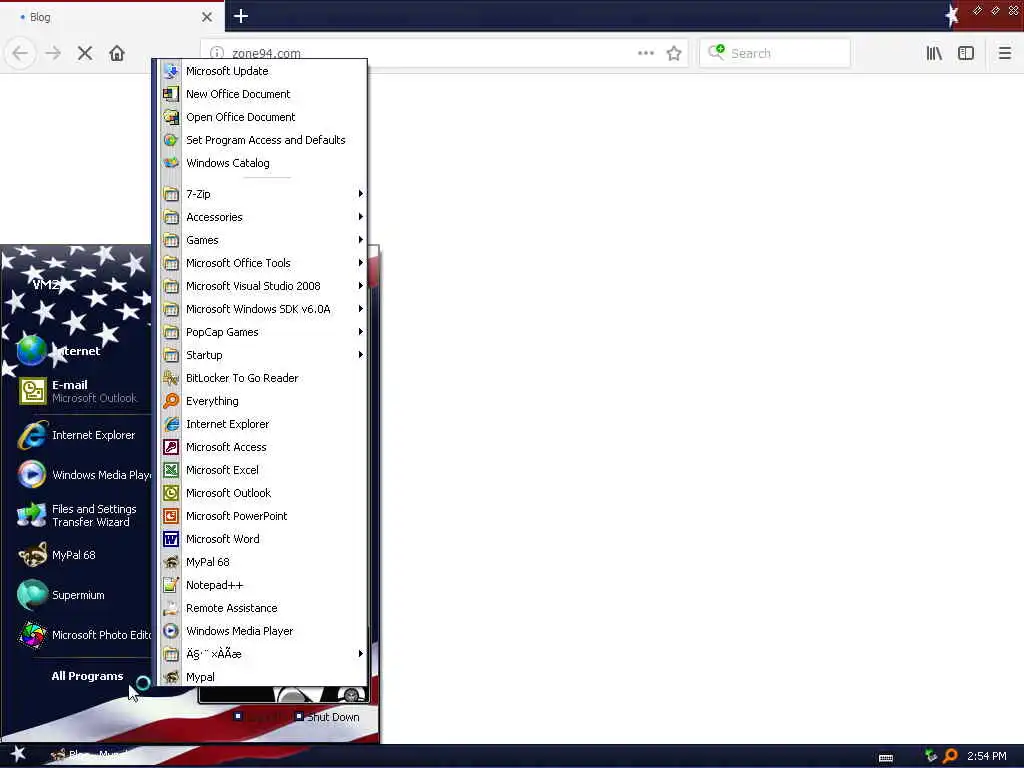
Task: Expand Microsoft Windows SDK v6.0A folder
Action: point(263,309)
